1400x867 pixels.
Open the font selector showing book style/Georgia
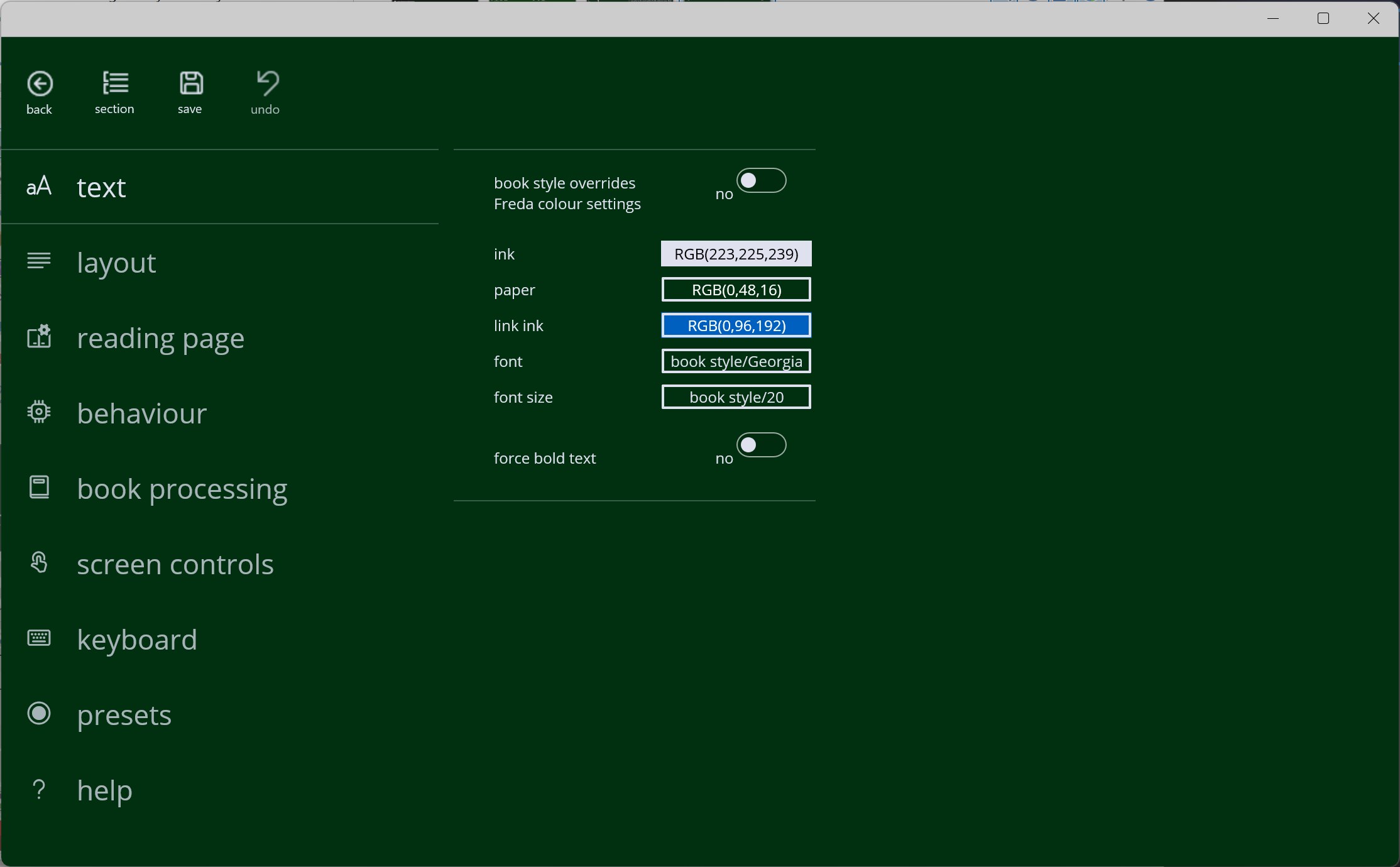(x=736, y=361)
